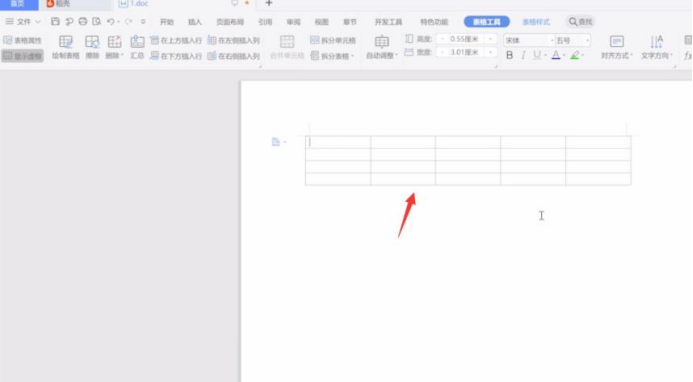Apply the green highlight color pen
Viewport: 693px width, 382px height.
(x=575, y=55)
